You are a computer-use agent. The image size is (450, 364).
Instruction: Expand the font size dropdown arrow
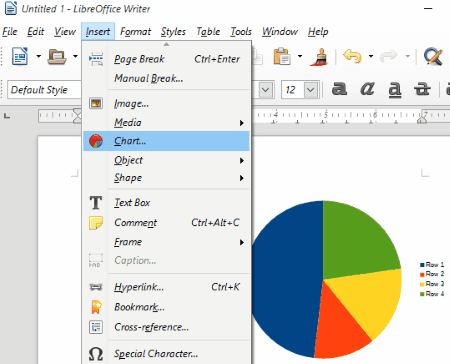coord(311,90)
